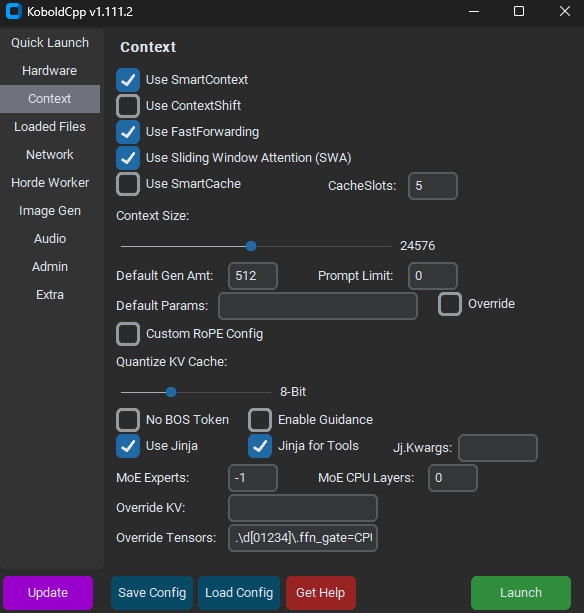Click into the Default Params text field

tap(318, 306)
